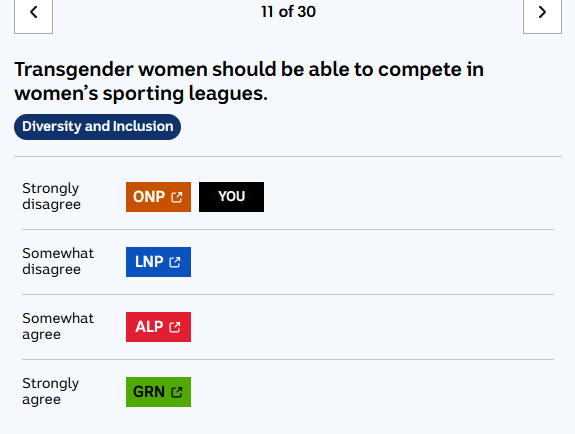Image resolution: width=575 pixels, height=434 pixels.
Task: Select the 'Somewhat disagree' row label
Action: click(x=58, y=261)
